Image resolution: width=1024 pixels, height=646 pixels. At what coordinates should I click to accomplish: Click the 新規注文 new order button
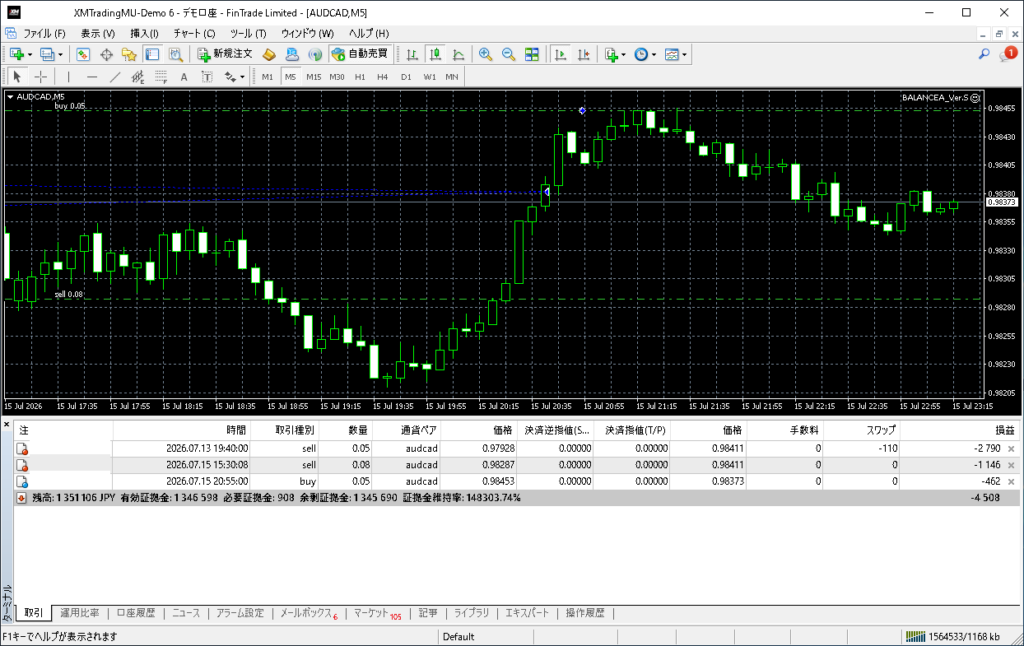(x=225, y=54)
